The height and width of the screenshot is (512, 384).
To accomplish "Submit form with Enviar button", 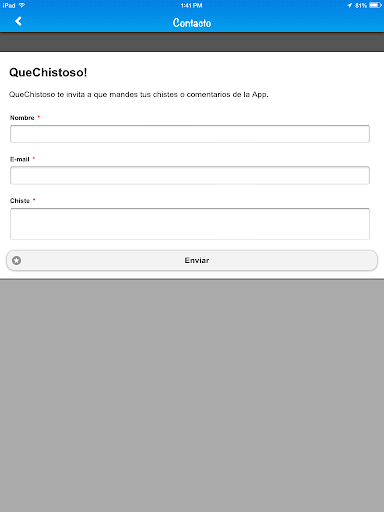I will 192,260.
